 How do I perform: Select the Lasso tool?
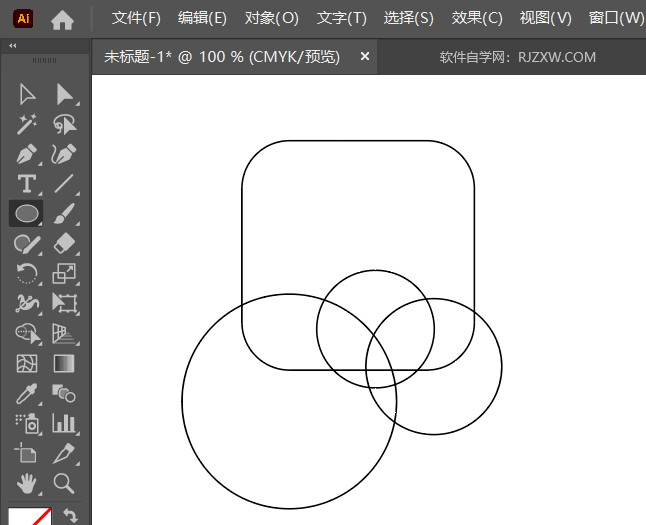pyautogui.click(x=65, y=124)
